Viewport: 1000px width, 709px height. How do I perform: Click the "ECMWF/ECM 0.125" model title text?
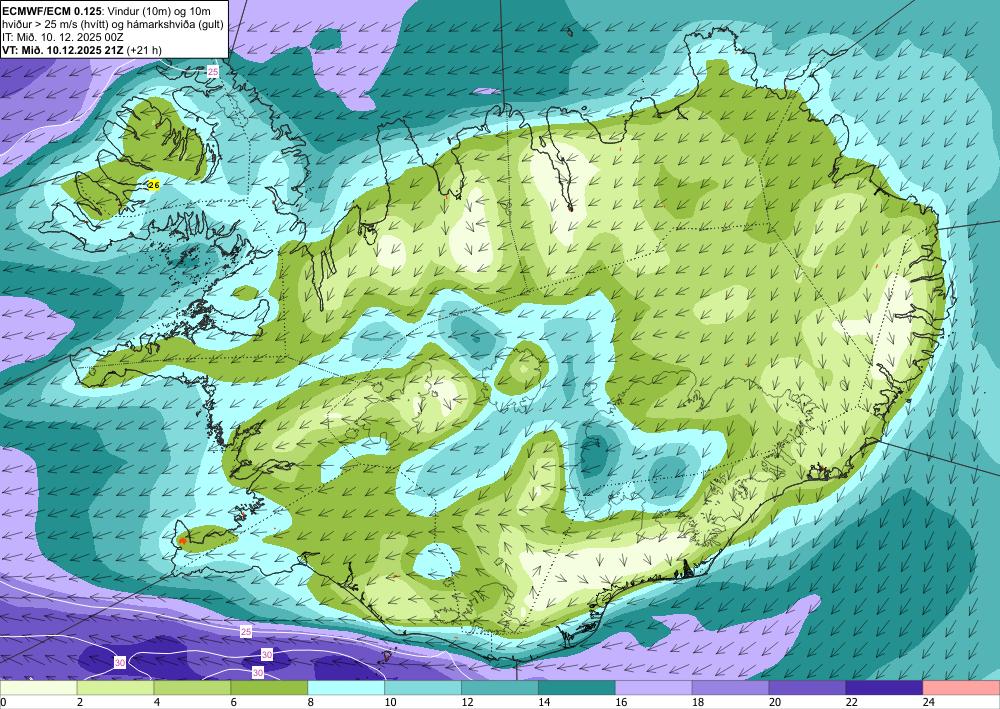50,11
